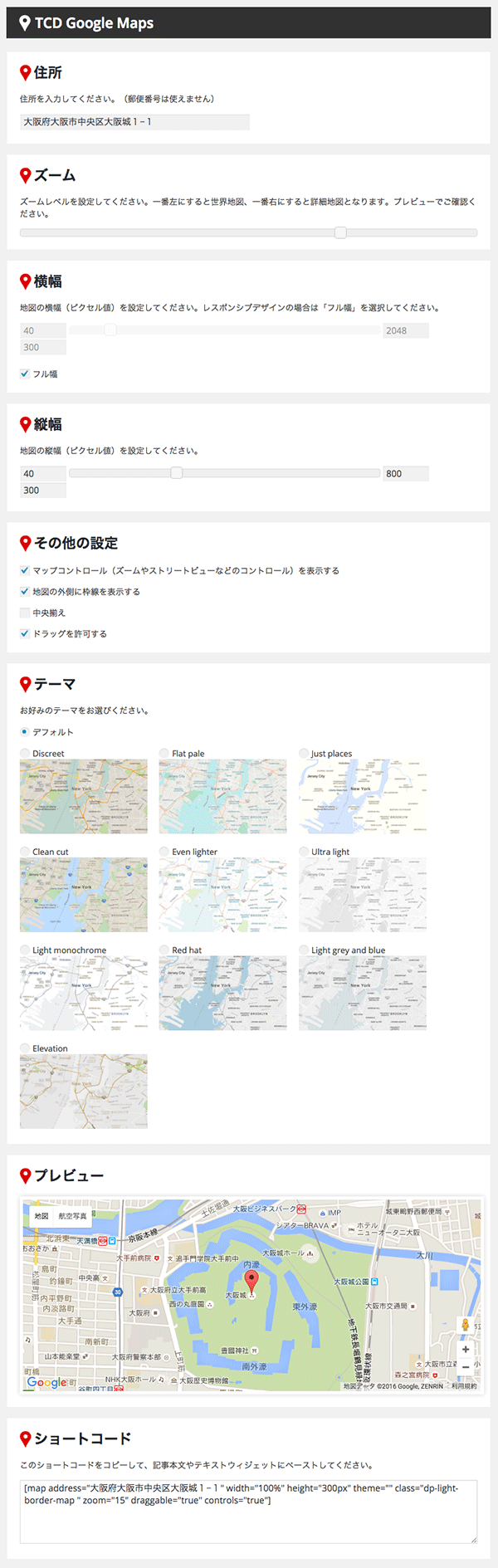Viewport: 498px width, 1568px height.
Task: Click the Ultra light theme thumbnail
Action: tap(363, 895)
